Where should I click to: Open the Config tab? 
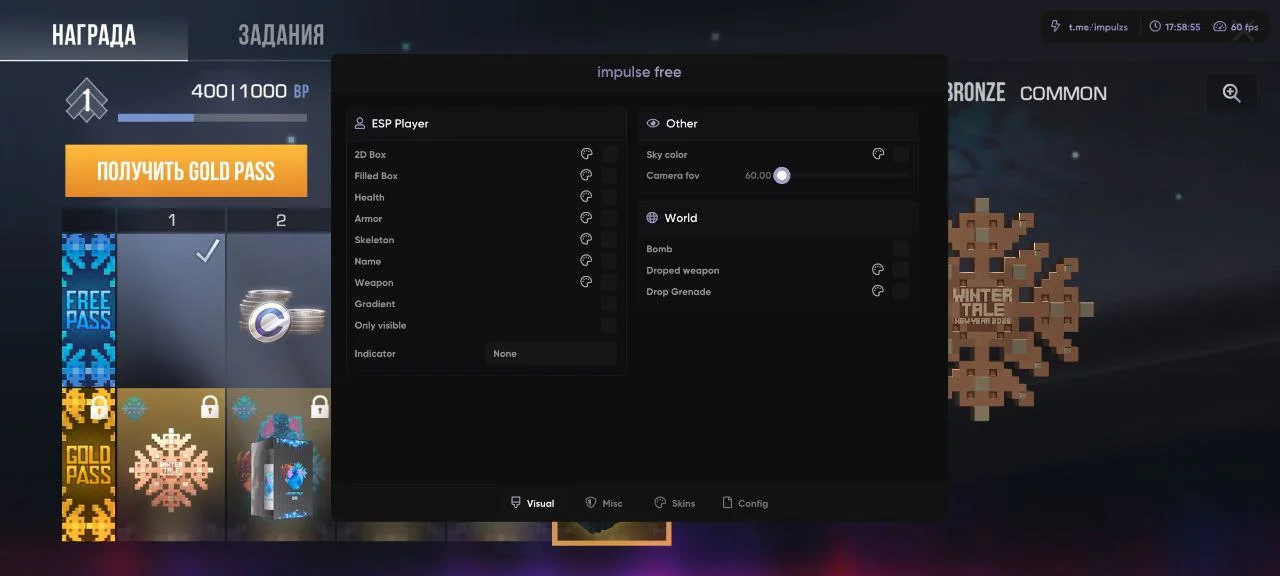(745, 503)
